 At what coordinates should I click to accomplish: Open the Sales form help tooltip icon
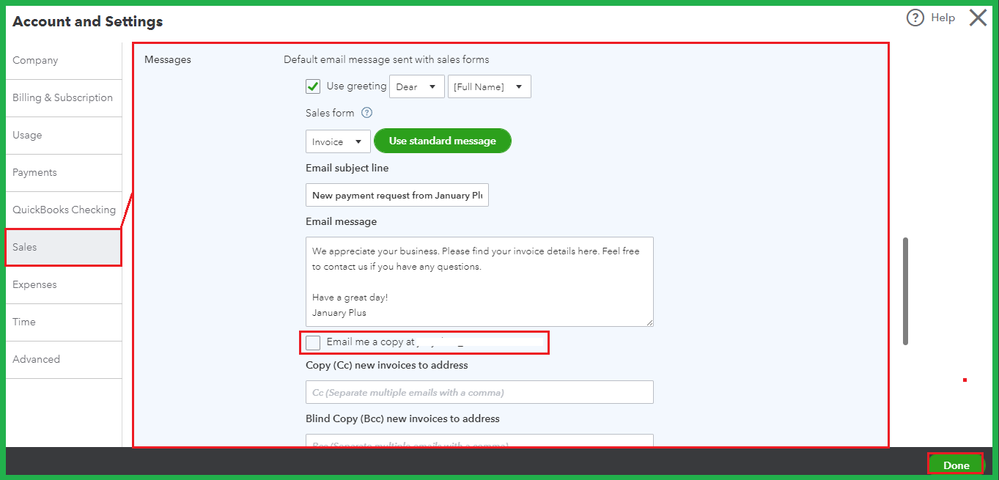(x=366, y=113)
